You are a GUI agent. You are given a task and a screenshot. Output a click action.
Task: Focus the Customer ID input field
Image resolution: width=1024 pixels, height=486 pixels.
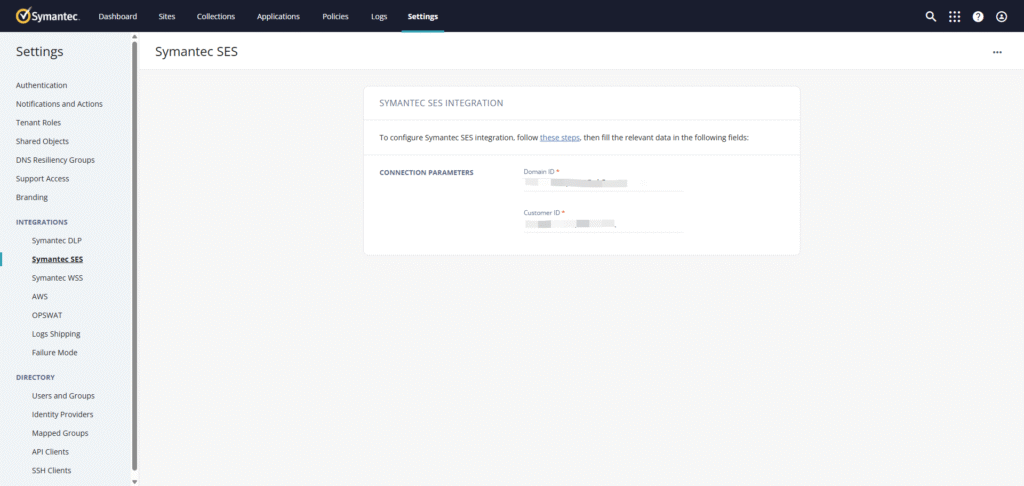click(x=603, y=225)
